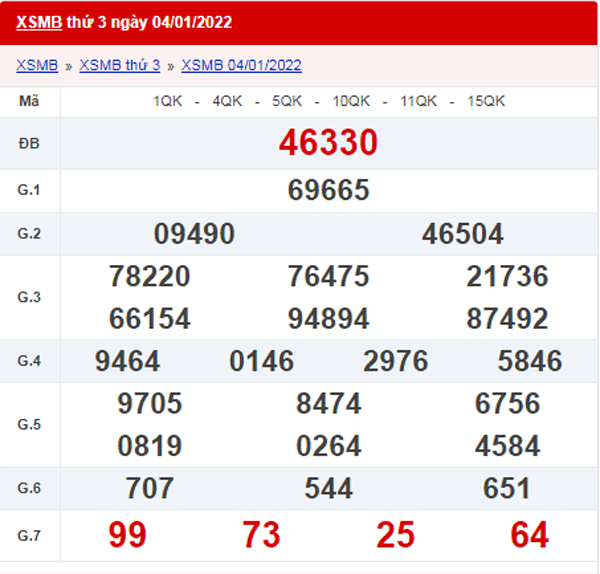Select sixth prize number 651
Screen dimensions: 600x574
coord(507,488)
